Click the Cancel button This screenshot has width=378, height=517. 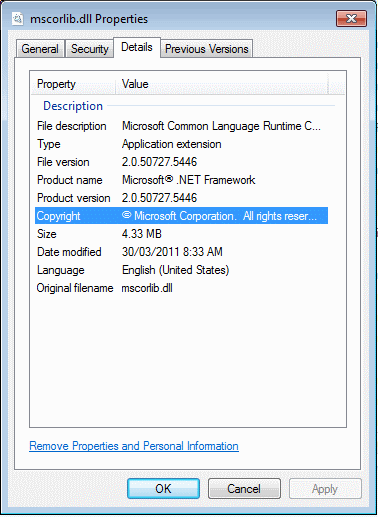(244, 489)
